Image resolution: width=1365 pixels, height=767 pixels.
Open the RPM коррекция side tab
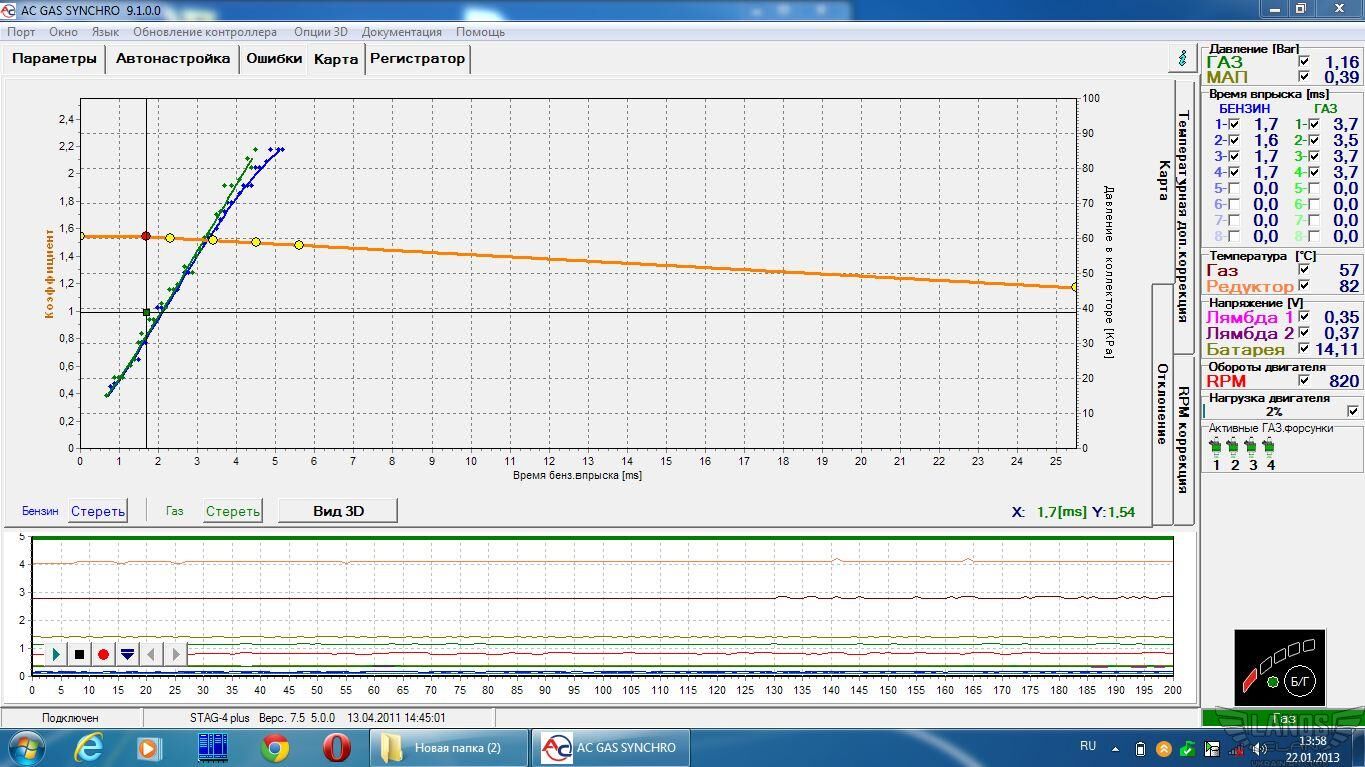[x=1183, y=440]
